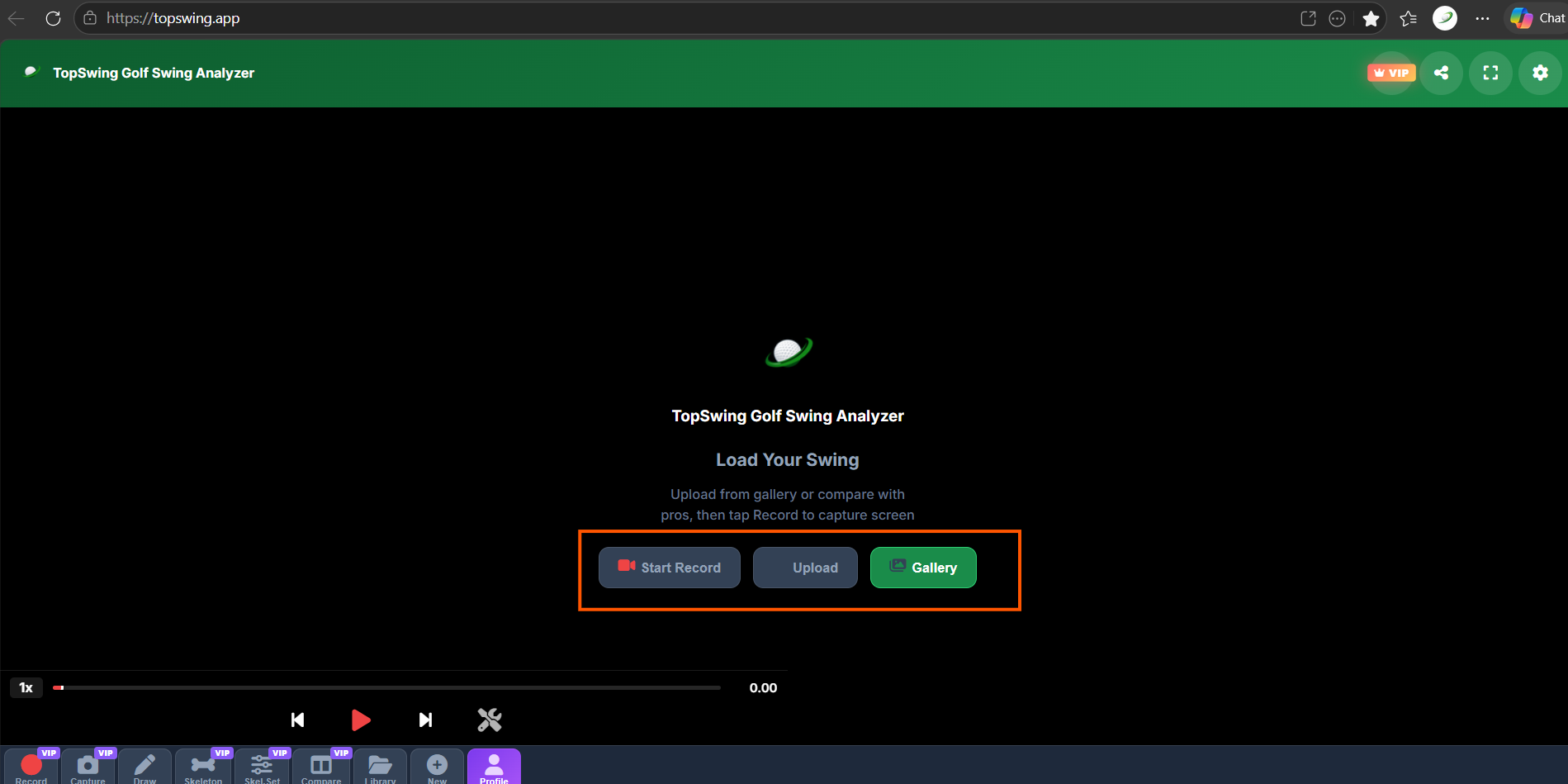Click the Load Your Swing heading
The width and height of the screenshot is (1568, 784).
788,460
